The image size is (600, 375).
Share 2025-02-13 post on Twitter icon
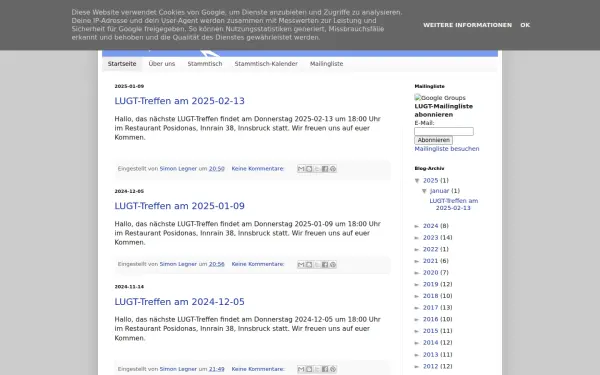pos(317,169)
